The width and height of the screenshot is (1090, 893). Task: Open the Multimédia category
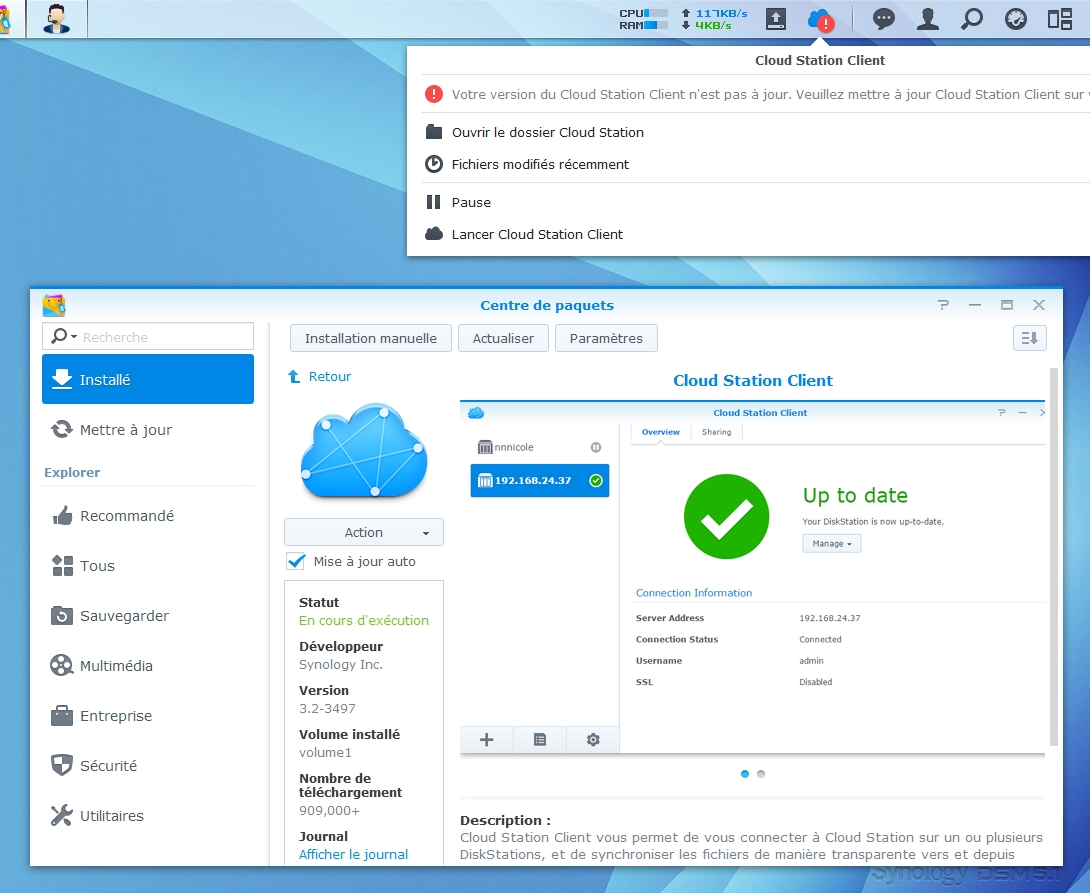pyautogui.click(x=148, y=666)
